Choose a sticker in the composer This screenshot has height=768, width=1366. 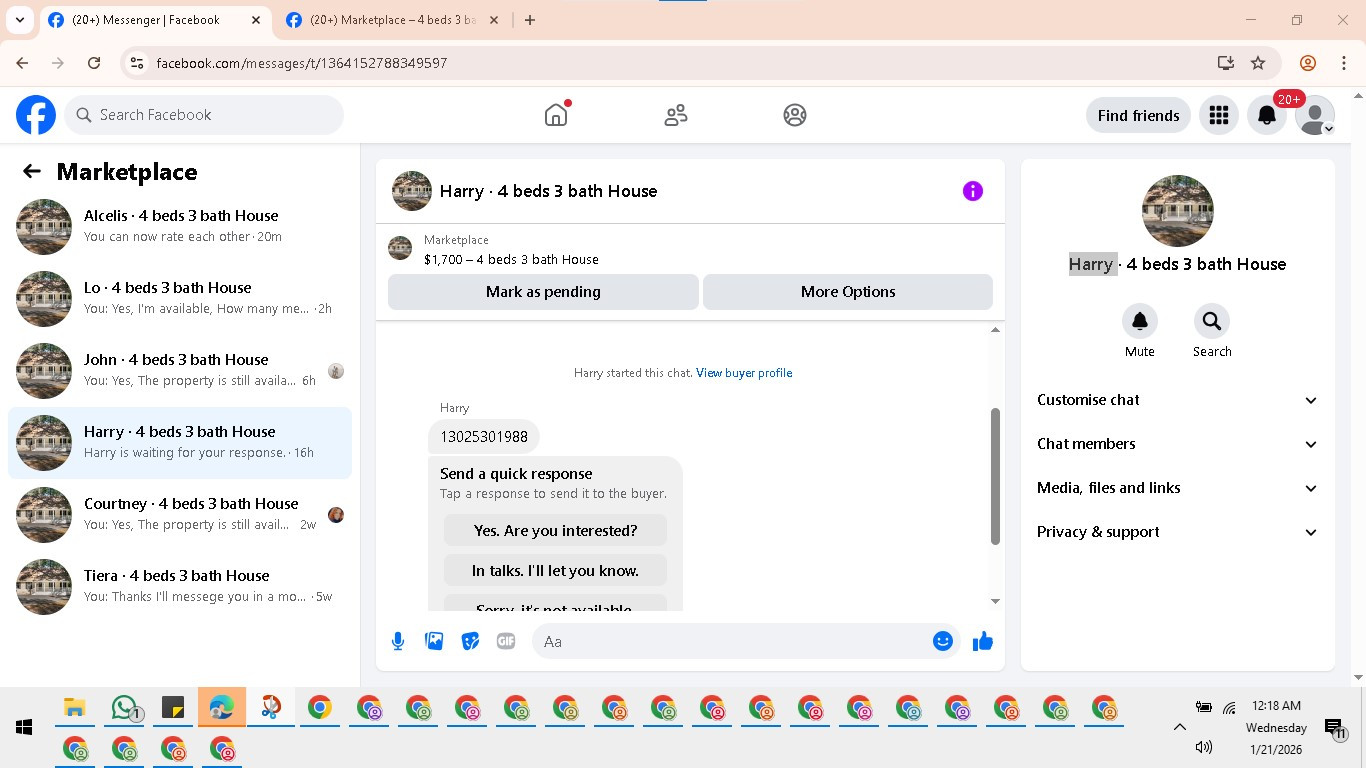[x=470, y=641]
